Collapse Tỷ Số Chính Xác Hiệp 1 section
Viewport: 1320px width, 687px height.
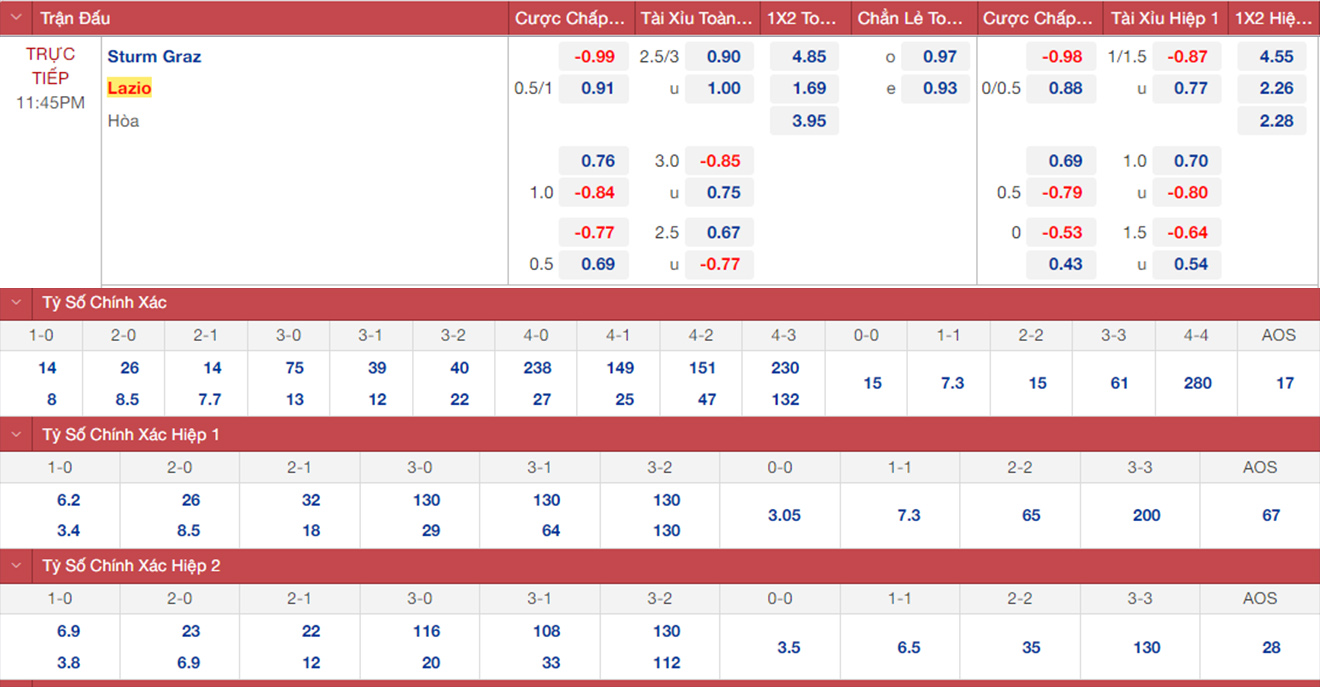15,434
